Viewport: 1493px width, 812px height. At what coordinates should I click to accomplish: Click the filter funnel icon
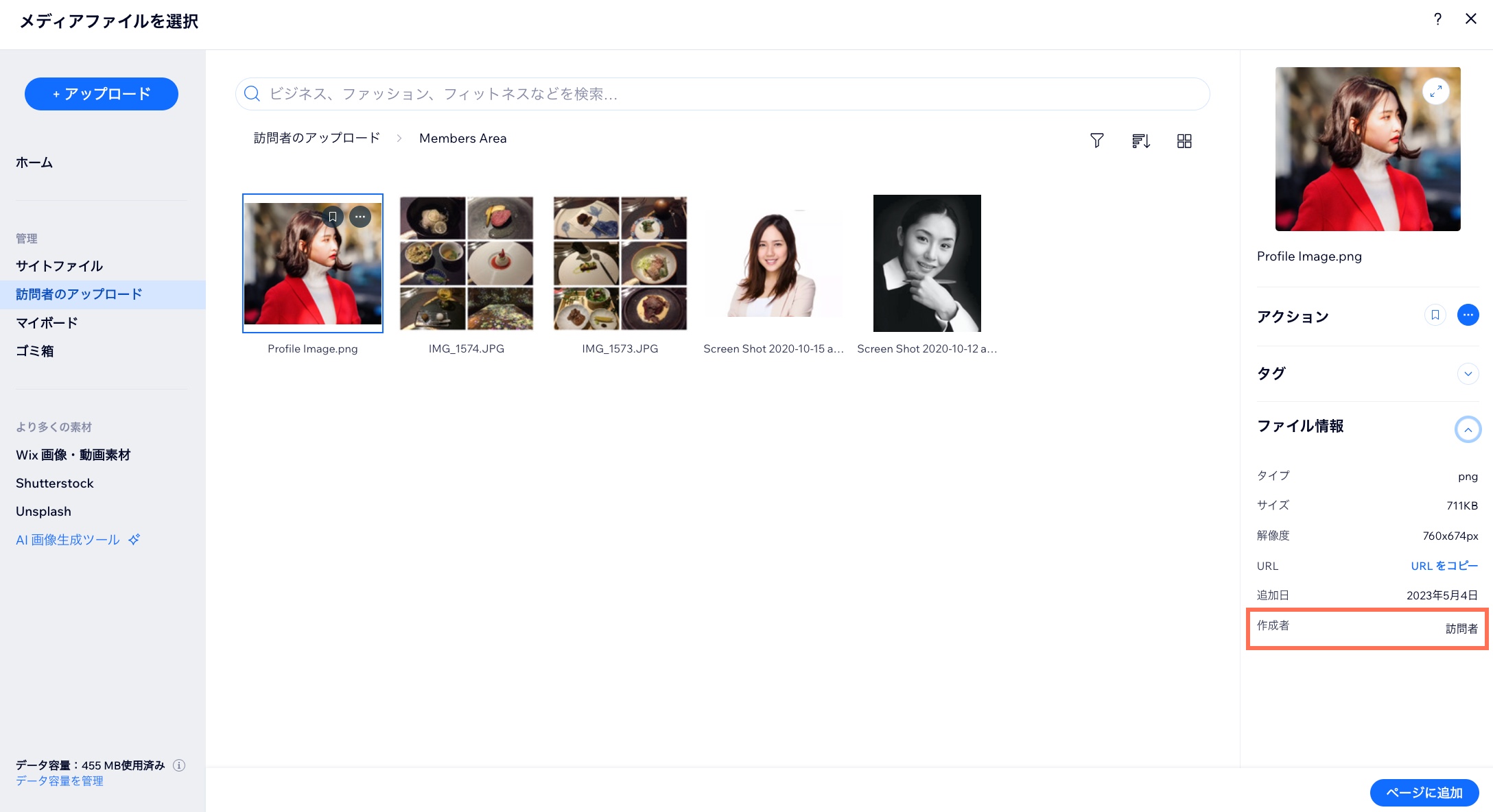click(x=1096, y=141)
